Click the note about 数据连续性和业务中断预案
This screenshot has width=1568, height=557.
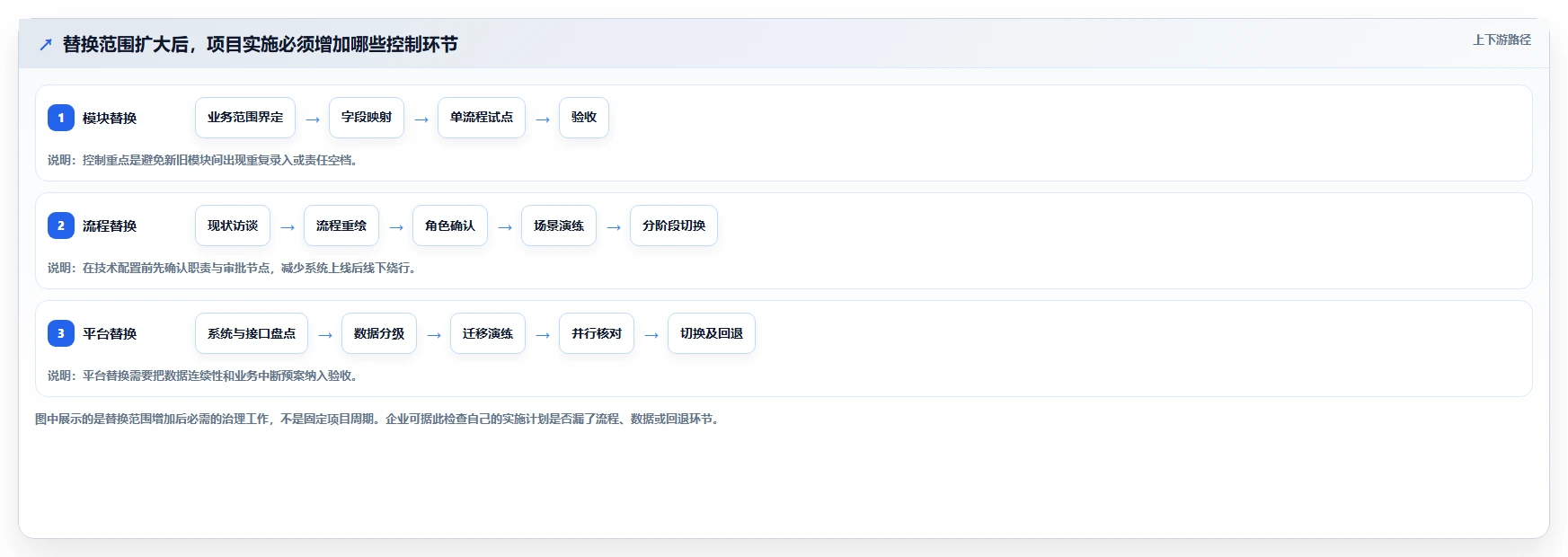point(205,376)
